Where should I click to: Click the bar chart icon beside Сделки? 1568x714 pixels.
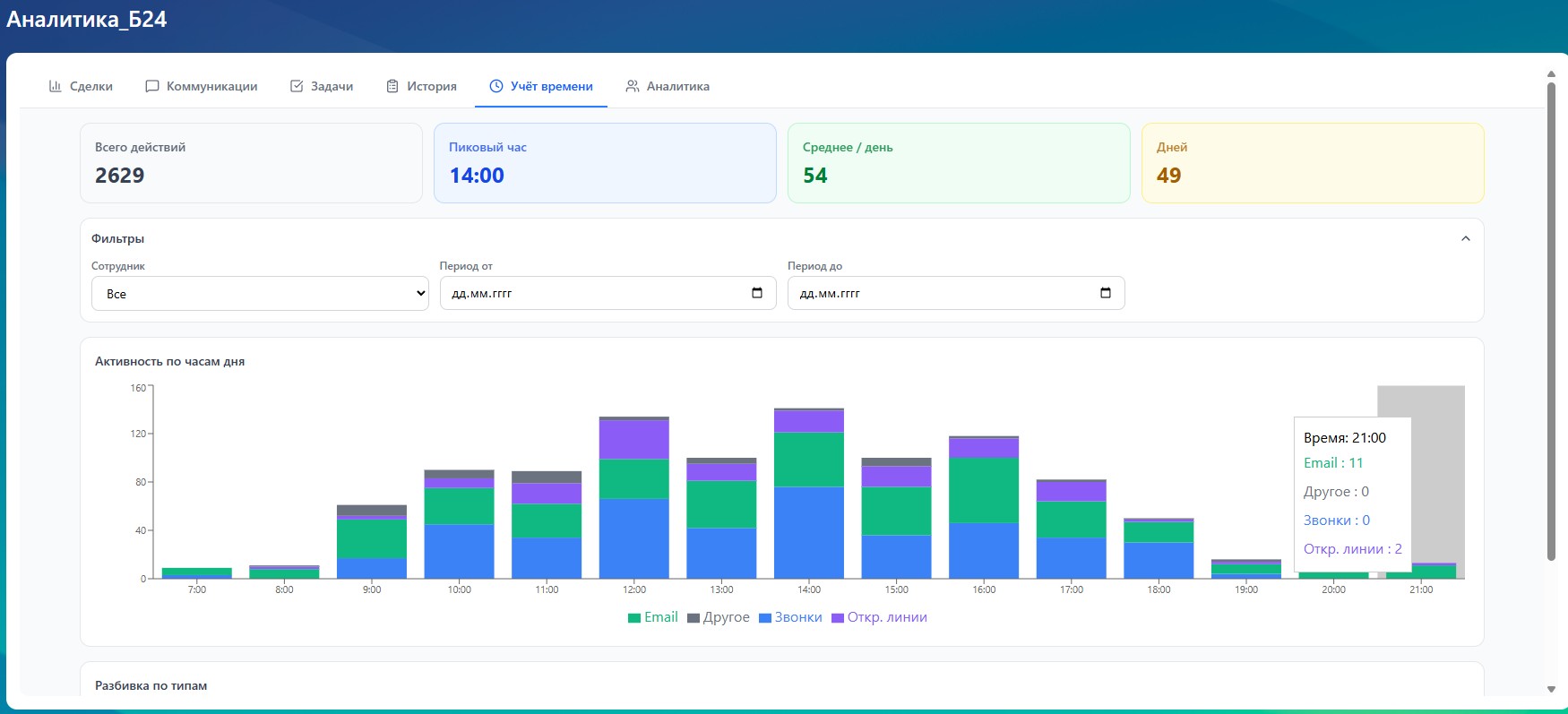point(55,86)
